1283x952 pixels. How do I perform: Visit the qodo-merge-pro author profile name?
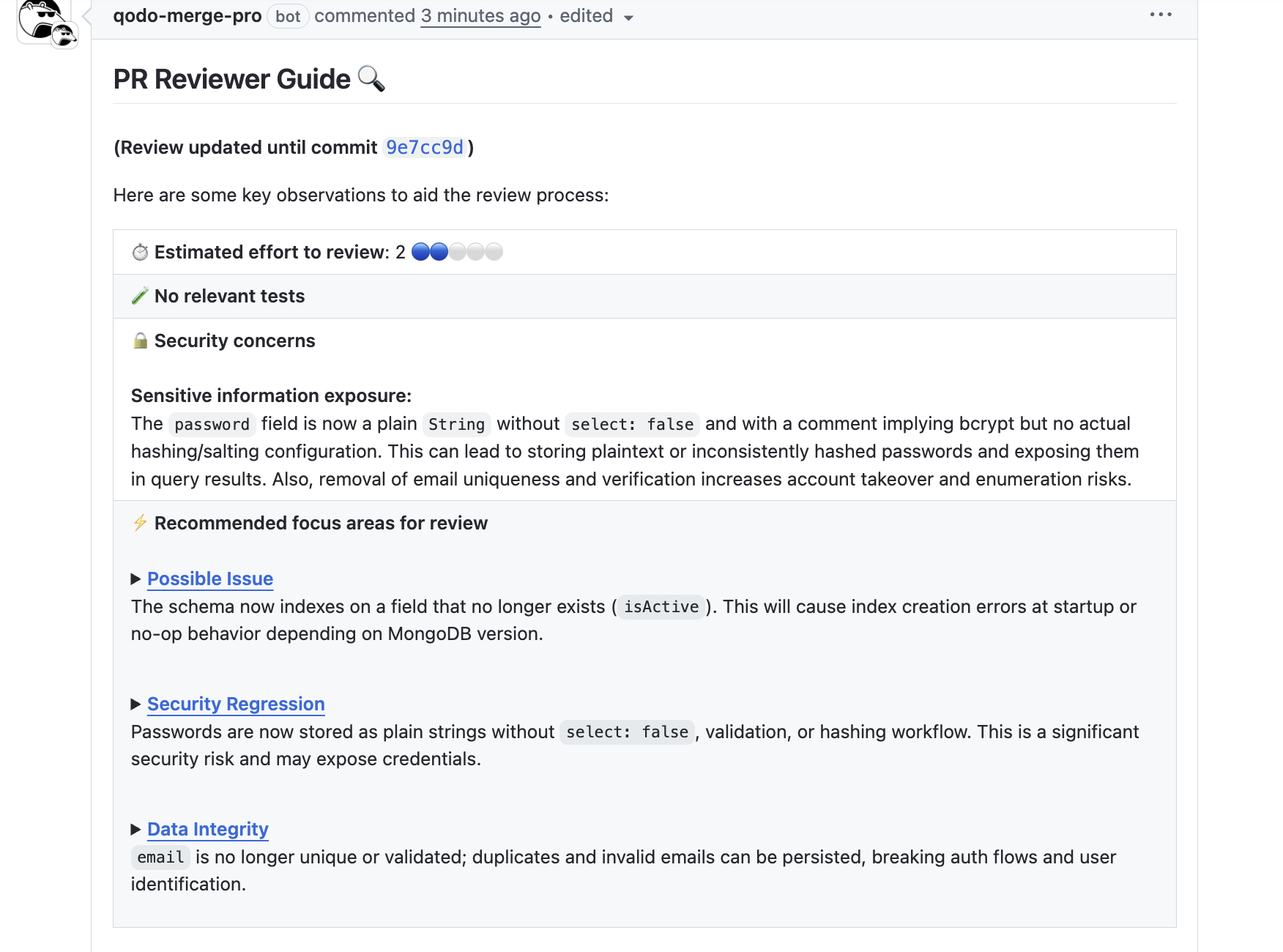tap(187, 16)
